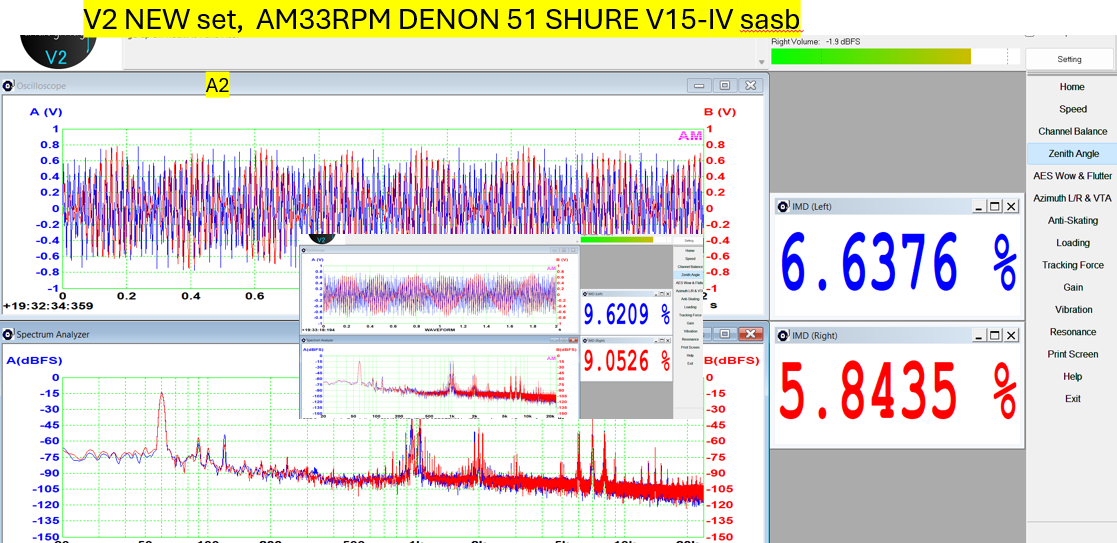This screenshot has width=1117, height=543.
Task: Click the Spectrum Analyzer plot area
Action: (x=383, y=457)
